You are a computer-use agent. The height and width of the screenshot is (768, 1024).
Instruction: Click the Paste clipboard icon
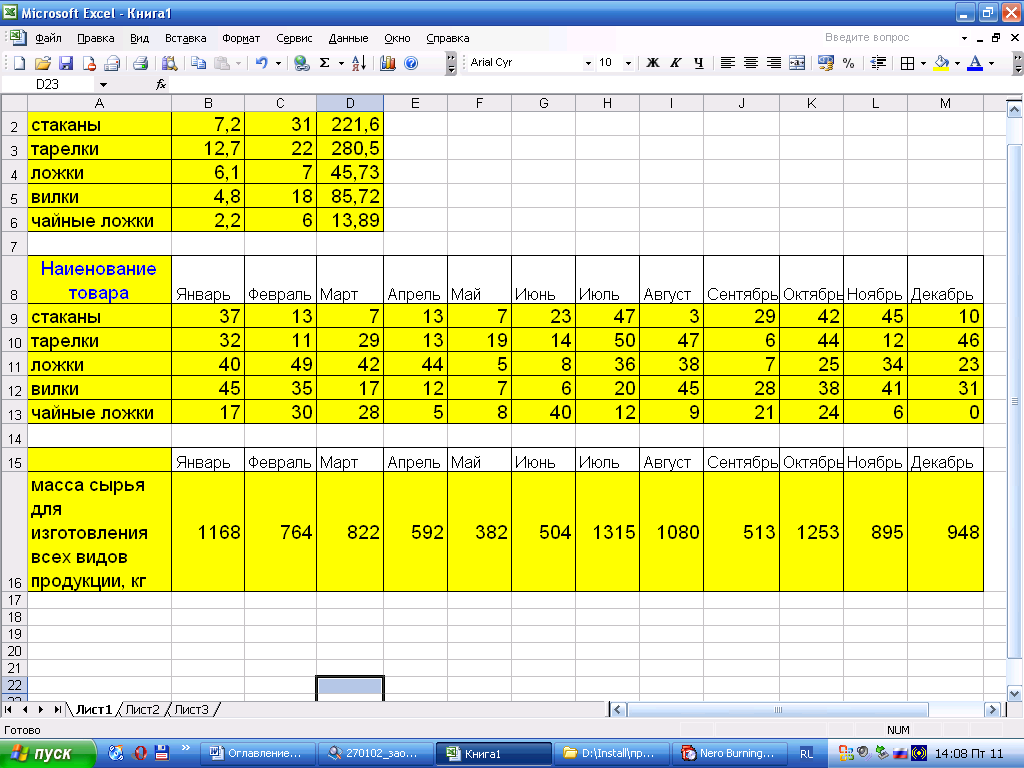[x=223, y=63]
